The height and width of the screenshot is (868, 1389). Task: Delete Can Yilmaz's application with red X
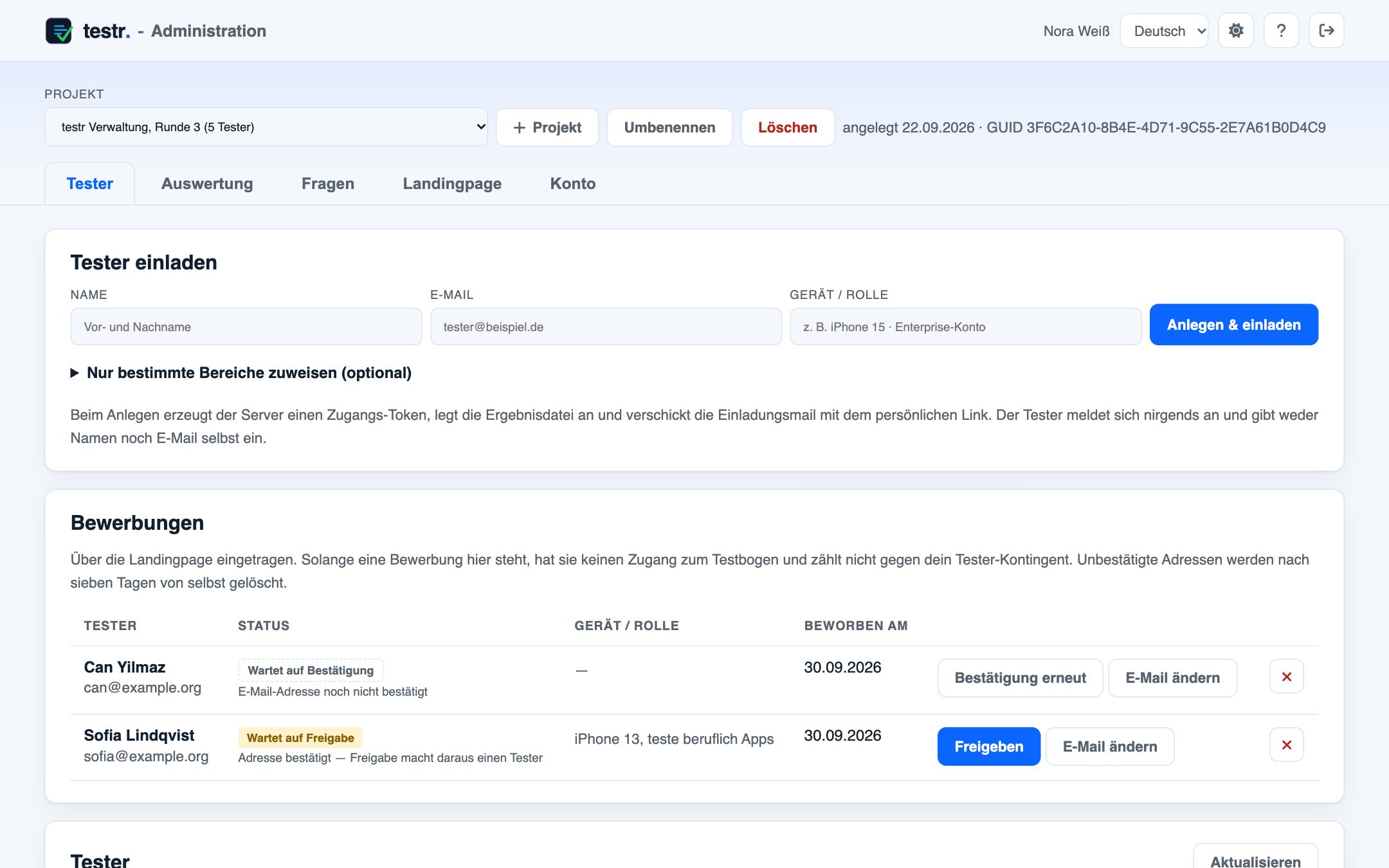coord(1286,676)
